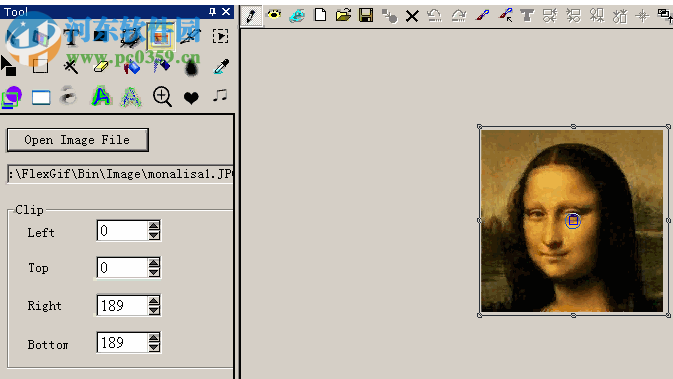Click the Undo toolbar arrow
Screen dimensions: 673x379
435,16
